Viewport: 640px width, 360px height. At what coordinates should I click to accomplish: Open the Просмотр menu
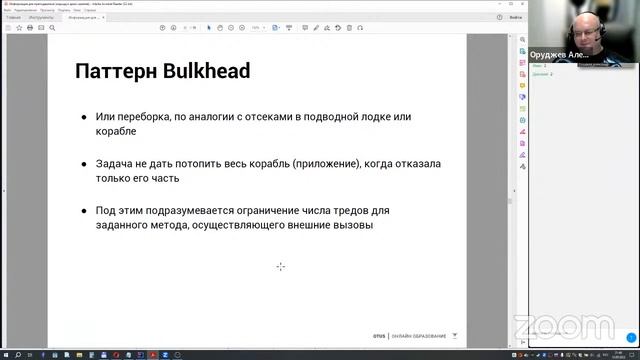point(47,10)
